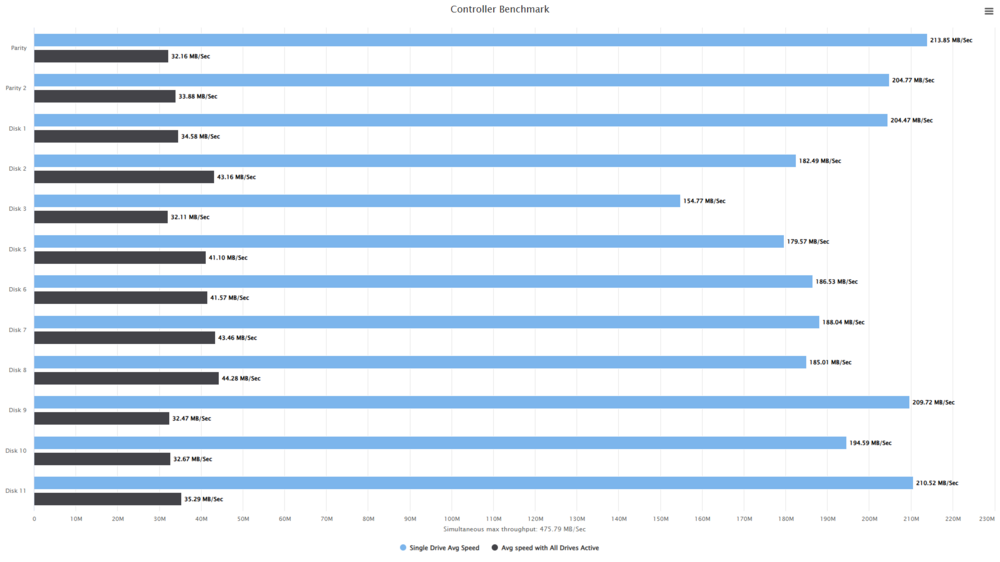Click Disk 11 210.52 MB/Sec blue bar
Screen dimensions: 1000x562
(473, 483)
